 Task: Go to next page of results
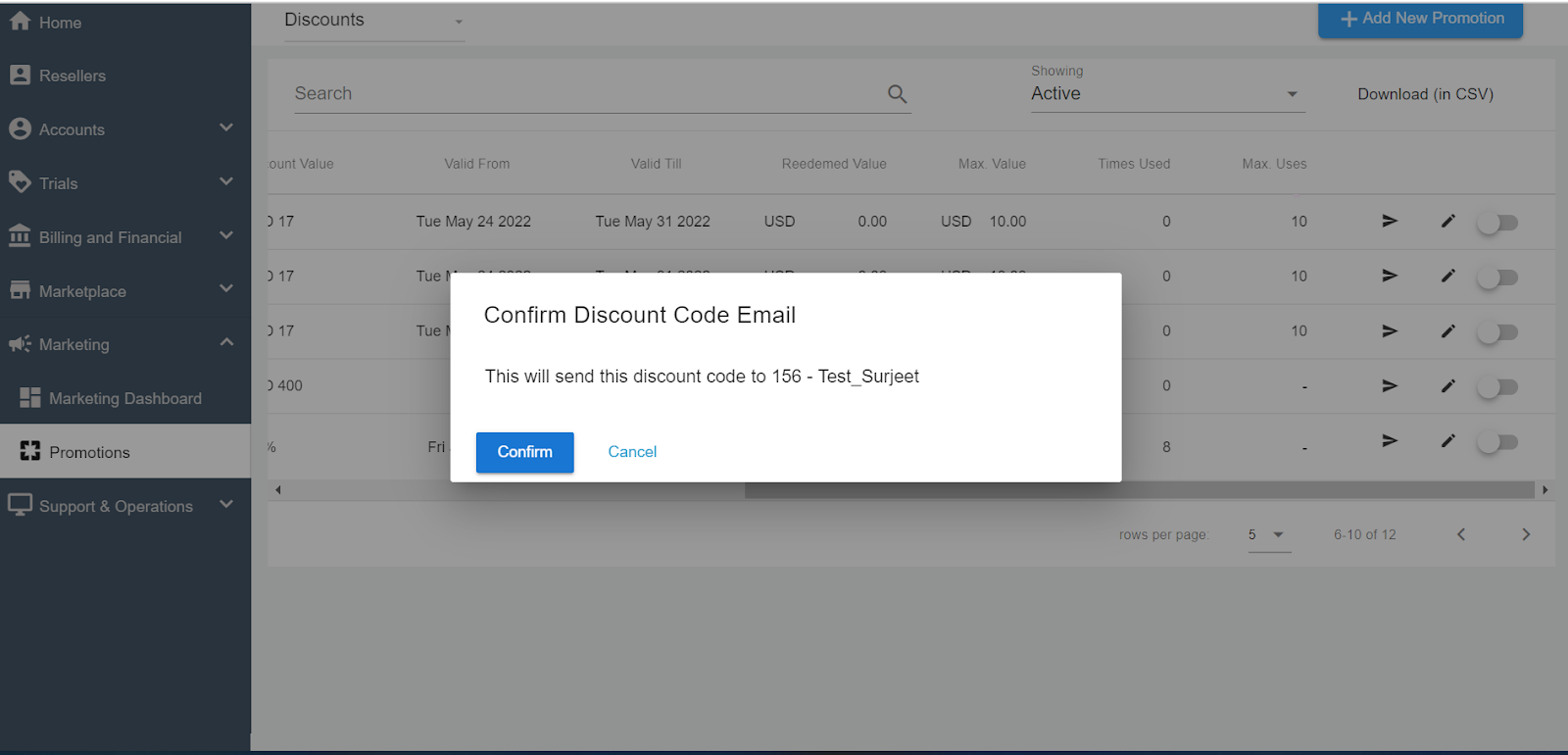point(1526,534)
